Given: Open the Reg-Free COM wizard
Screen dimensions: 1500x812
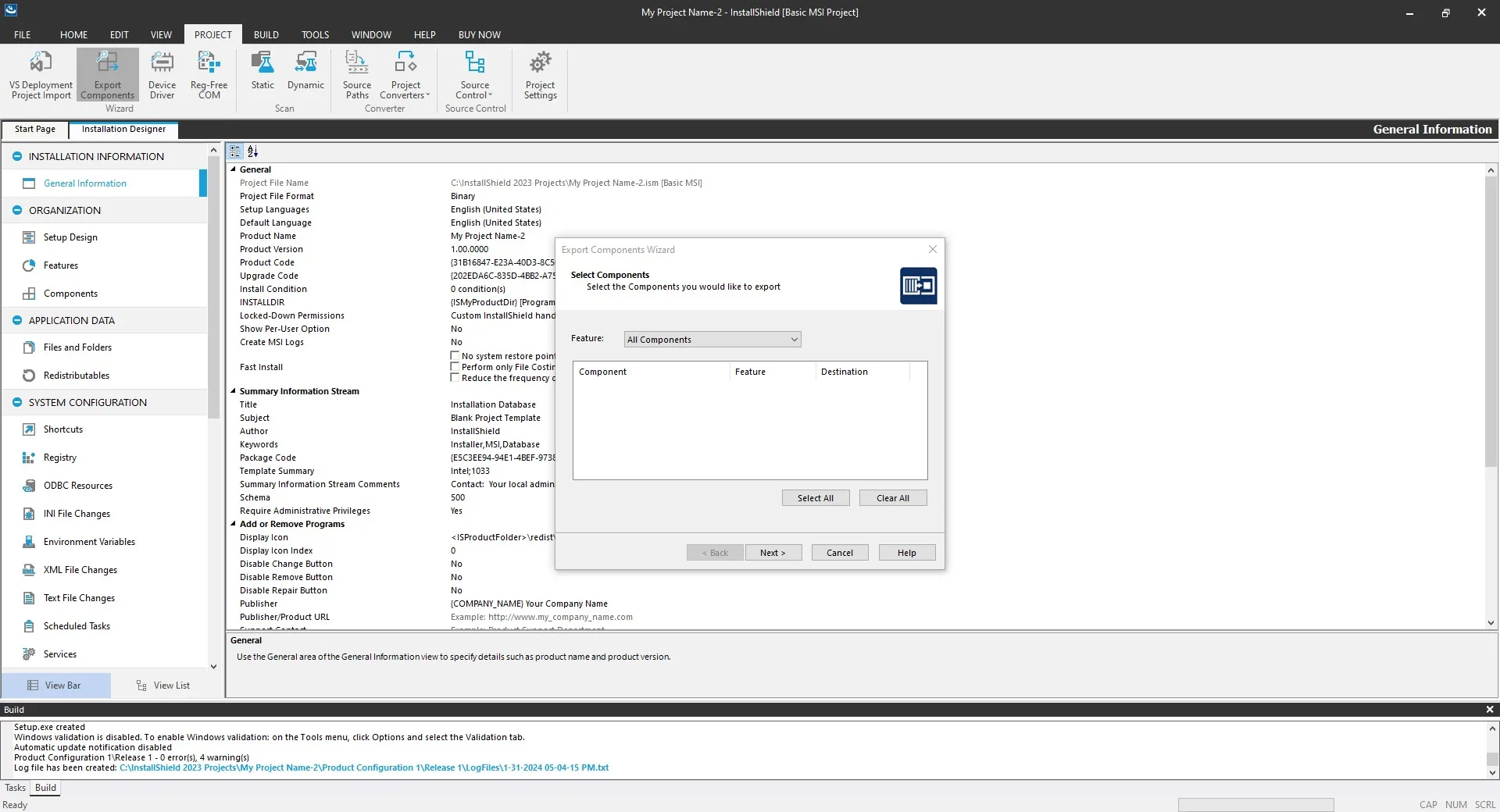Looking at the screenshot, I should click(207, 74).
